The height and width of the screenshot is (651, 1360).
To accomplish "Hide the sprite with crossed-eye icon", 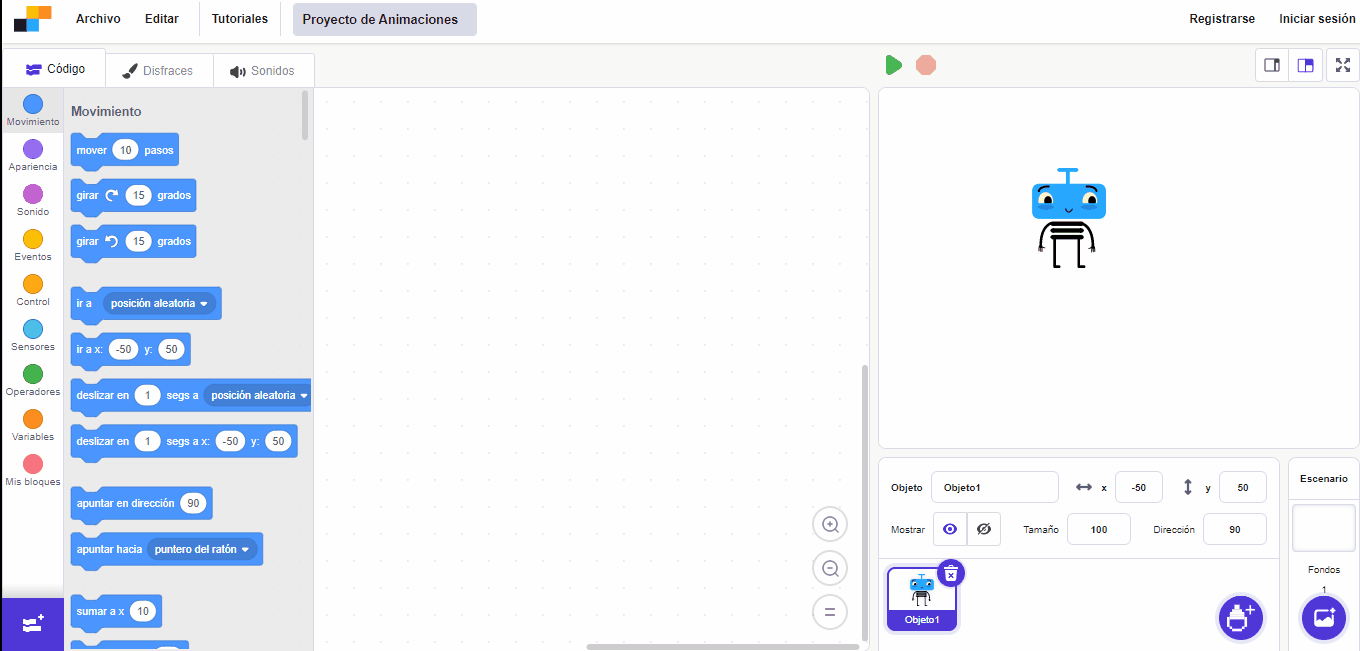I will (x=983, y=529).
